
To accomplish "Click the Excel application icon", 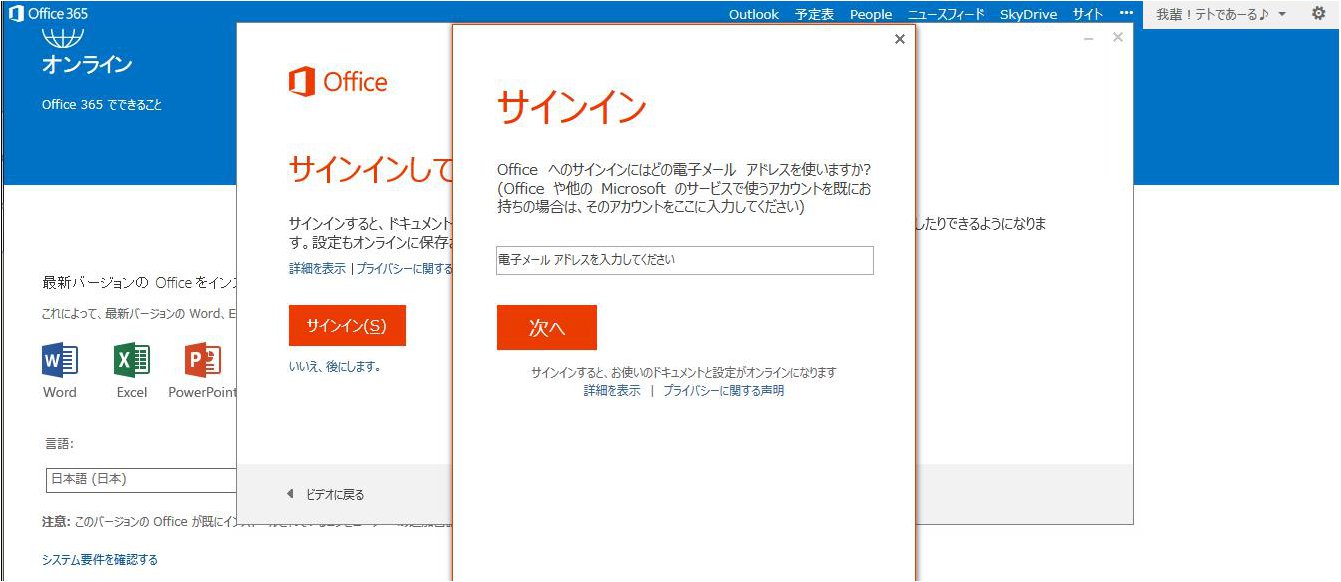I will point(132,360).
